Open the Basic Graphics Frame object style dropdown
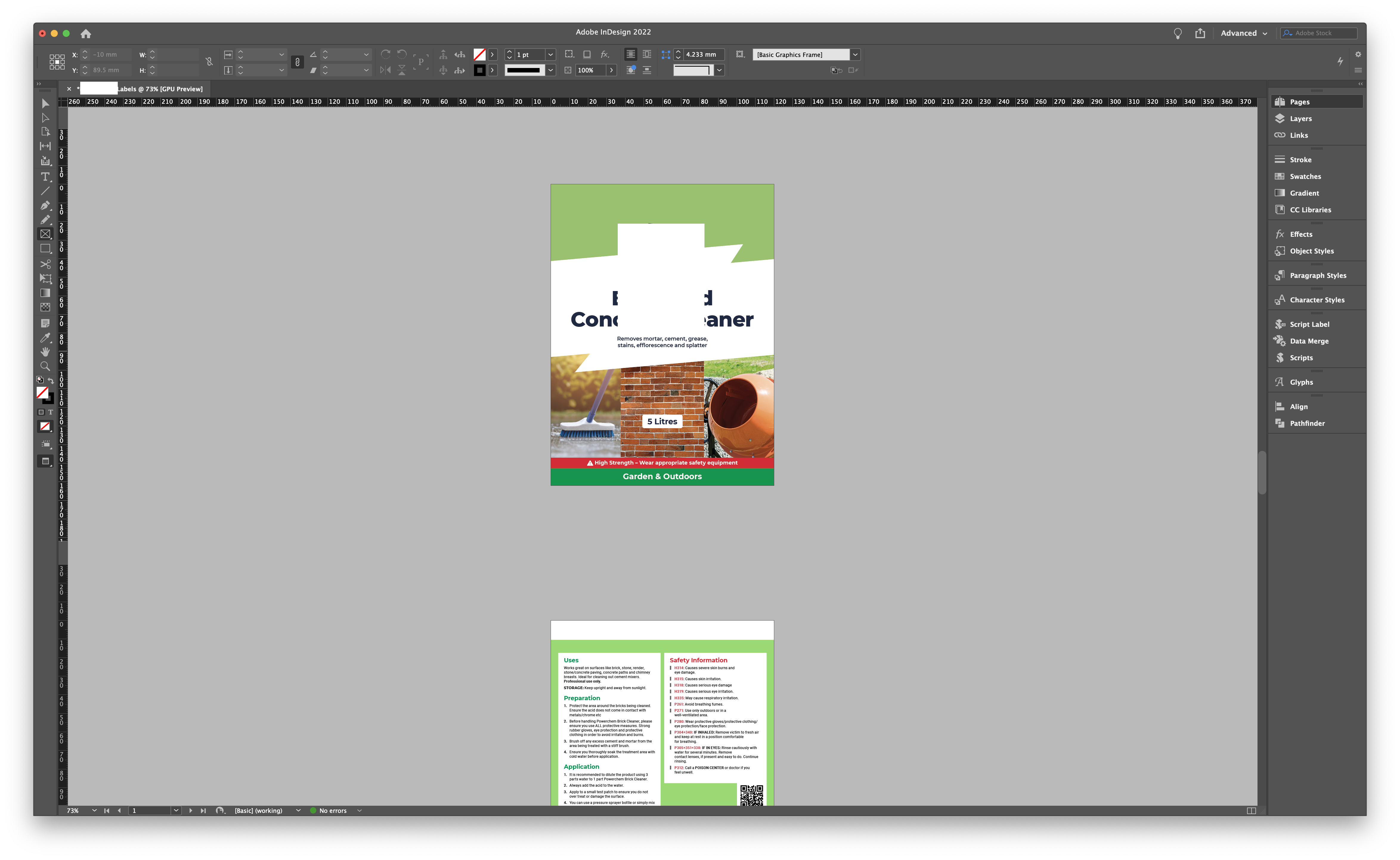Screen dimensions: 1400x860 click(x=855, y=55)
